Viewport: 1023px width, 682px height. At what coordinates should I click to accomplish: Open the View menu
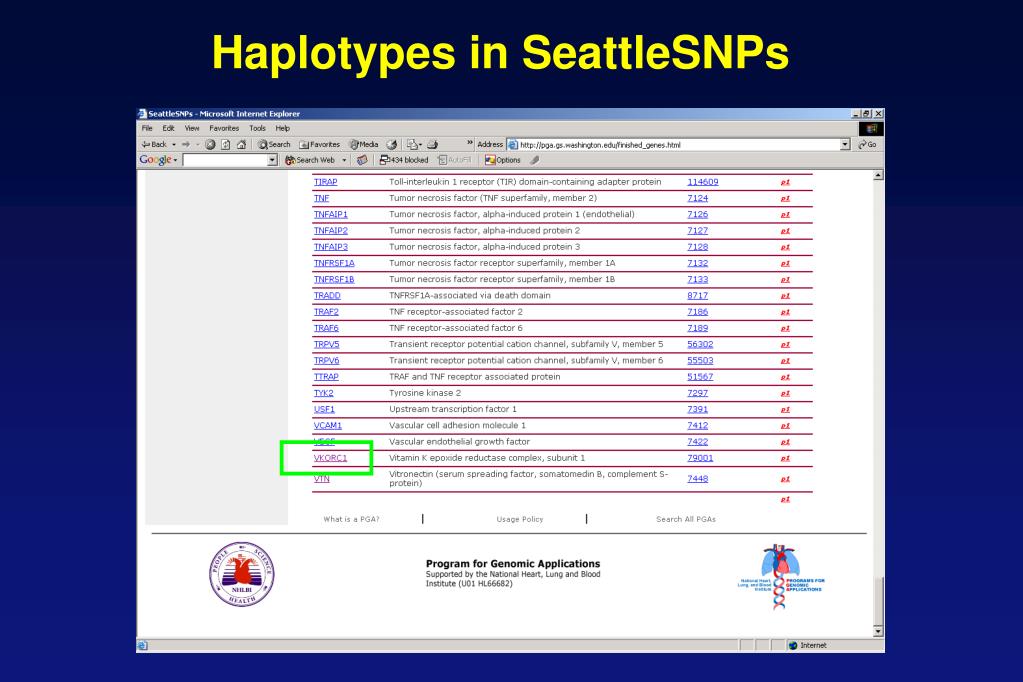pyautogui.click(x=192, y=129)
